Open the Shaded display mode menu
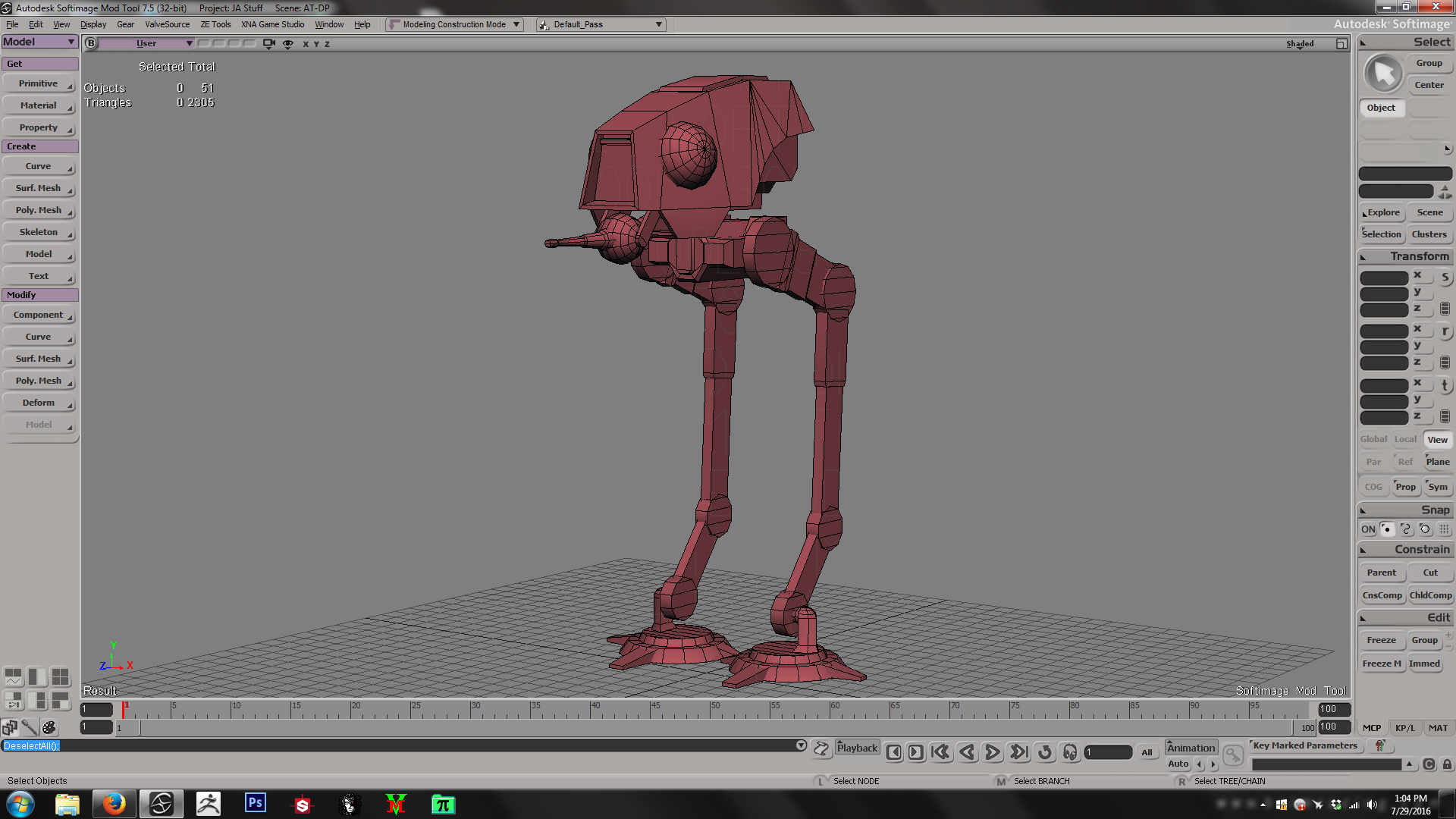The width and height of the screenshot is (1456, 819). 1300,43
